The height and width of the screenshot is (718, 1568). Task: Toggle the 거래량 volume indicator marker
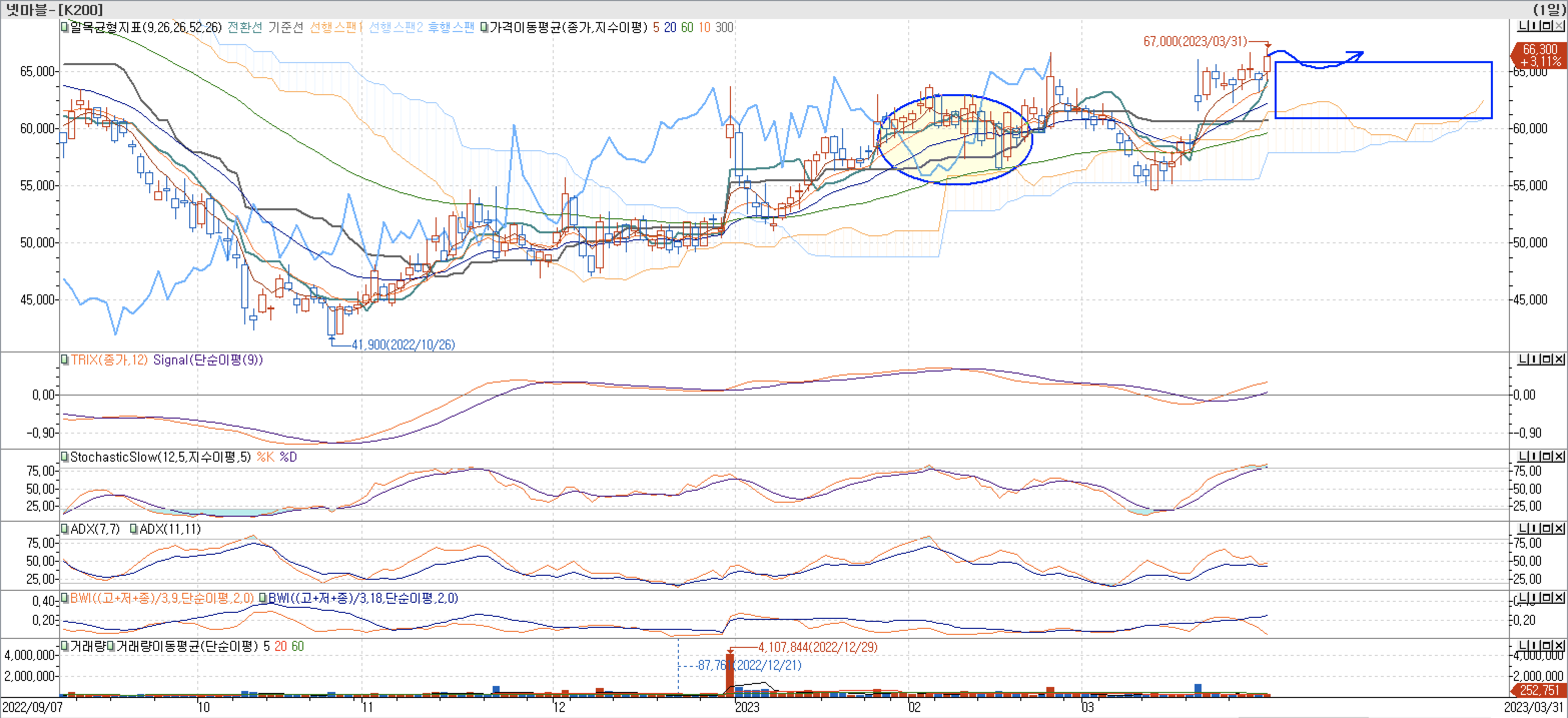point(65,646)
